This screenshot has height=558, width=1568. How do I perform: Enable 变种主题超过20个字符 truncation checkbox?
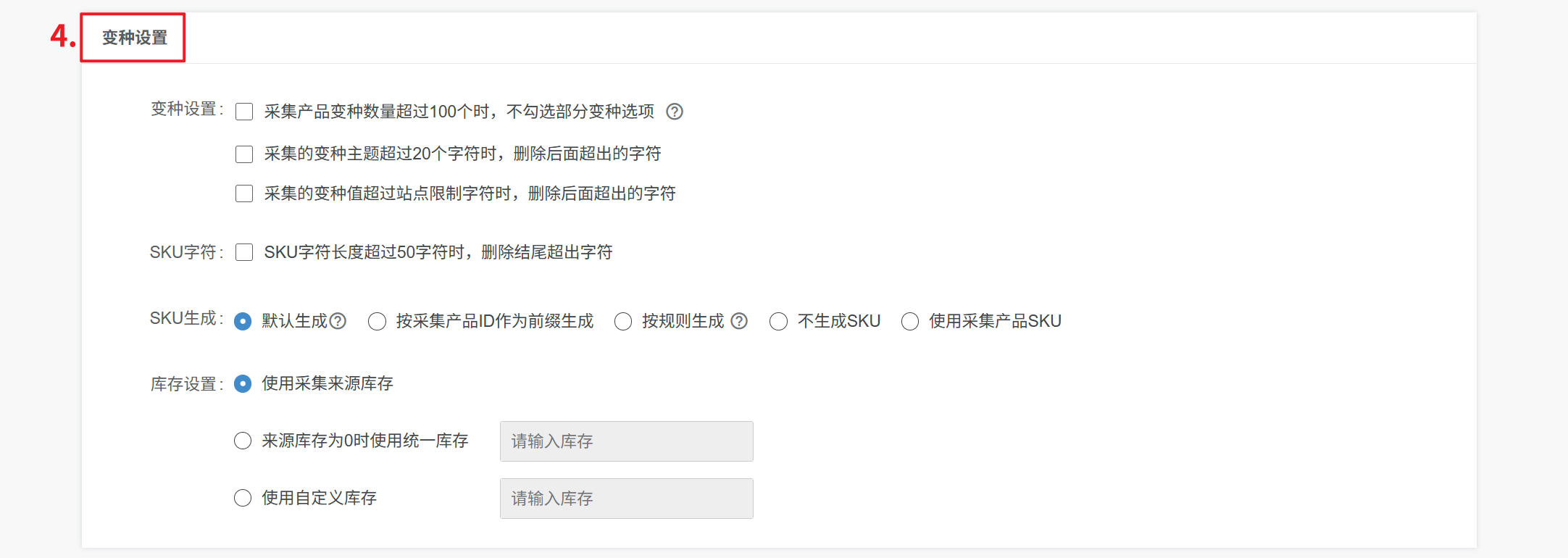(x=244, y=154)
